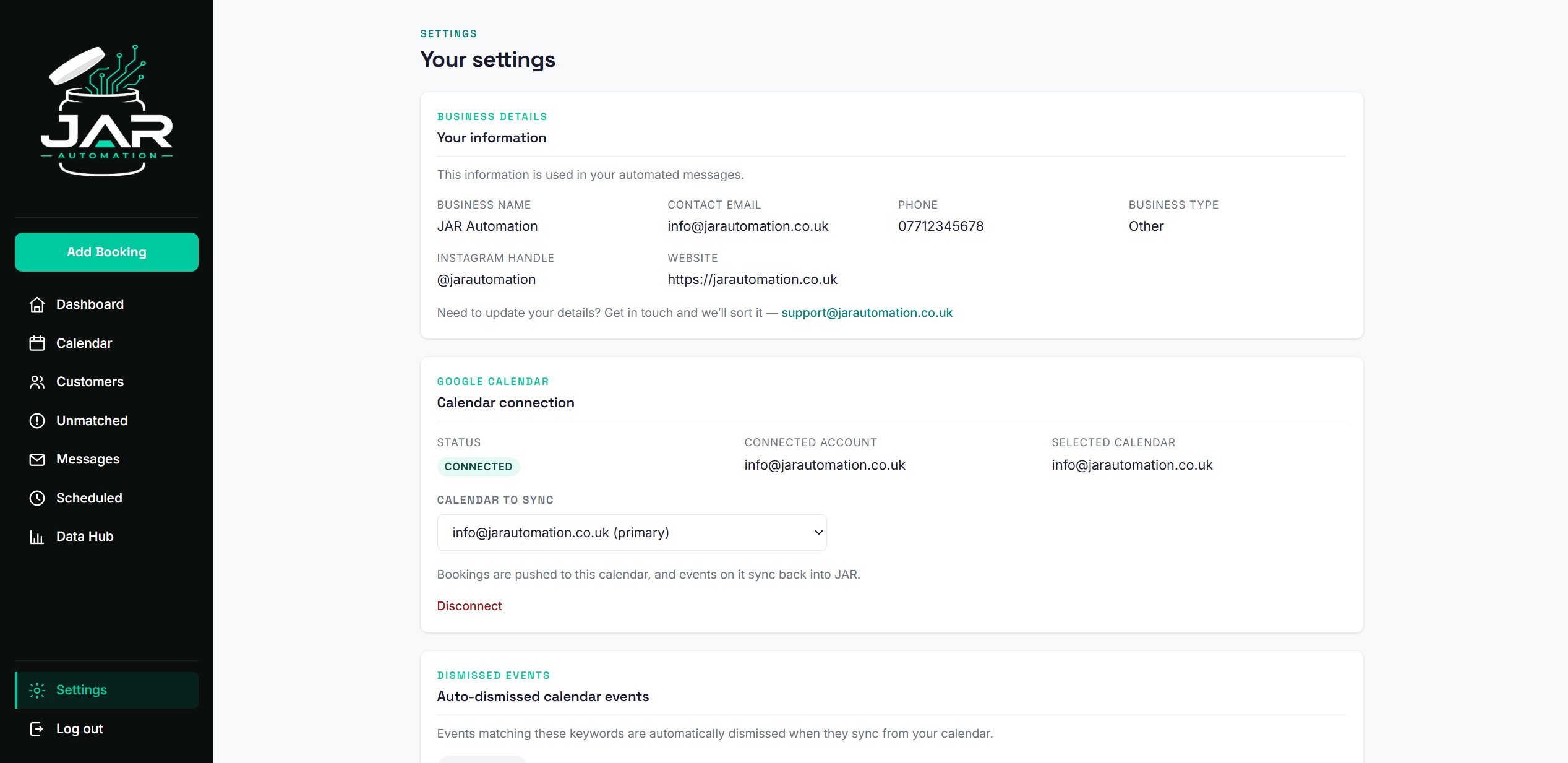Click the Data Hub bar chart icon
Viewport: 1568px width, 763px height.
(x=37, y=537)
